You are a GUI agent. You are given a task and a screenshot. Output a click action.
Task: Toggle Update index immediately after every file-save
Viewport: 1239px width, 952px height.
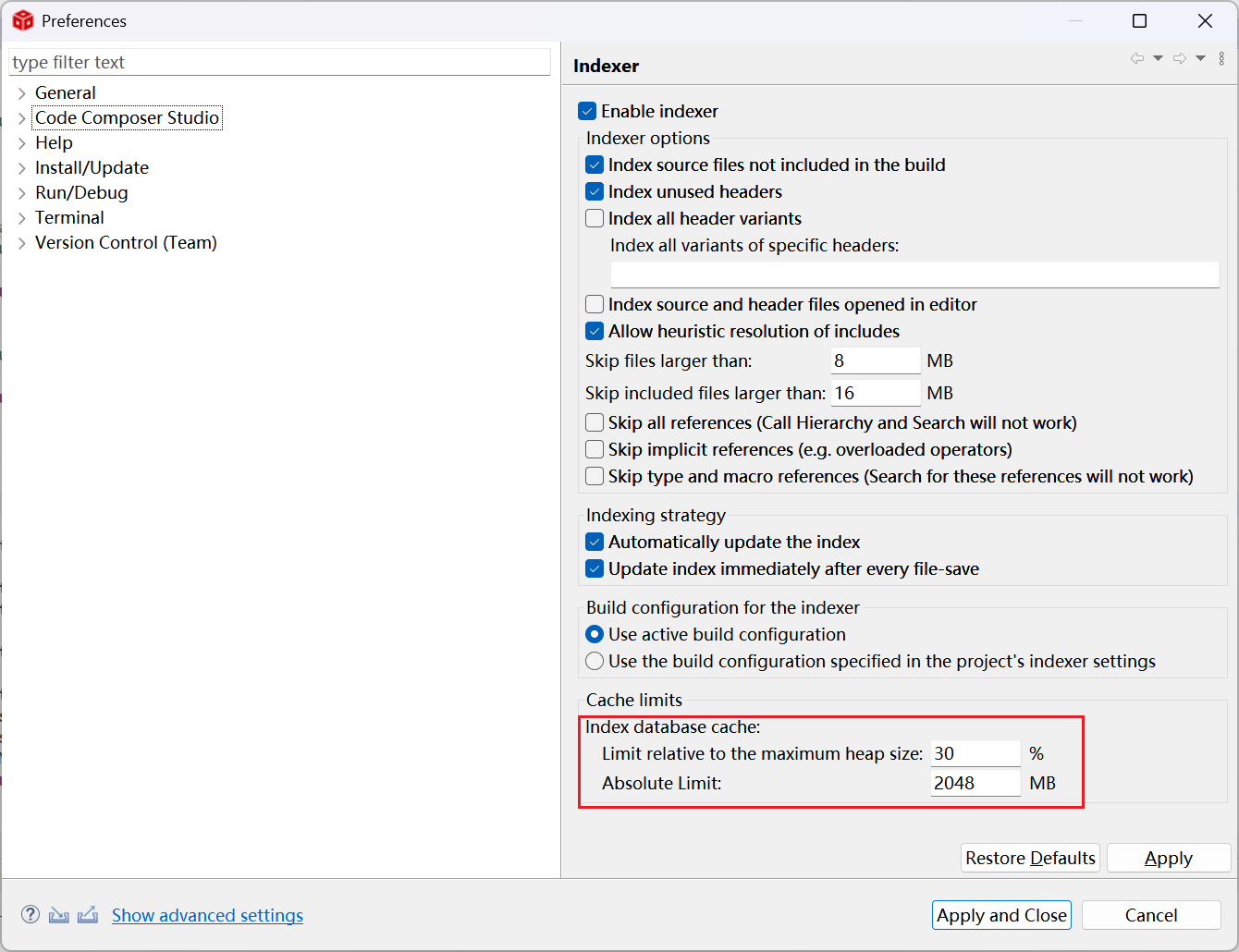(595, 568)
